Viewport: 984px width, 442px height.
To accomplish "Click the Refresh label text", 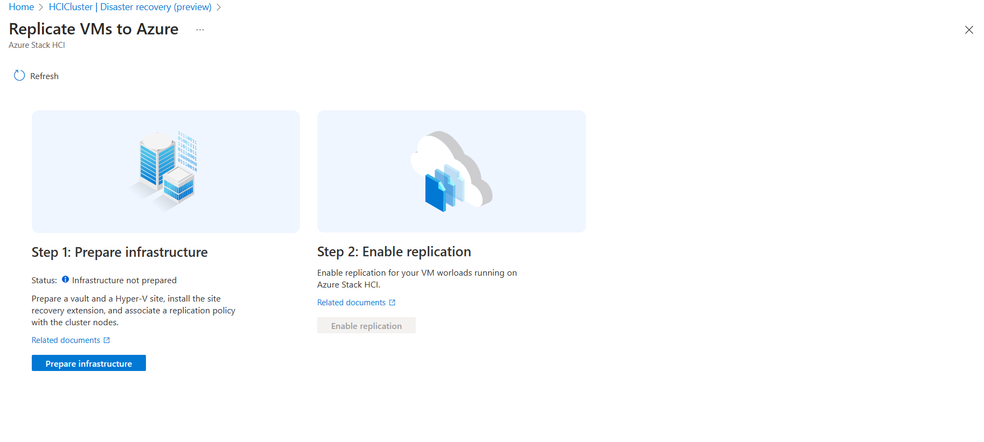I will click(44, 76).
